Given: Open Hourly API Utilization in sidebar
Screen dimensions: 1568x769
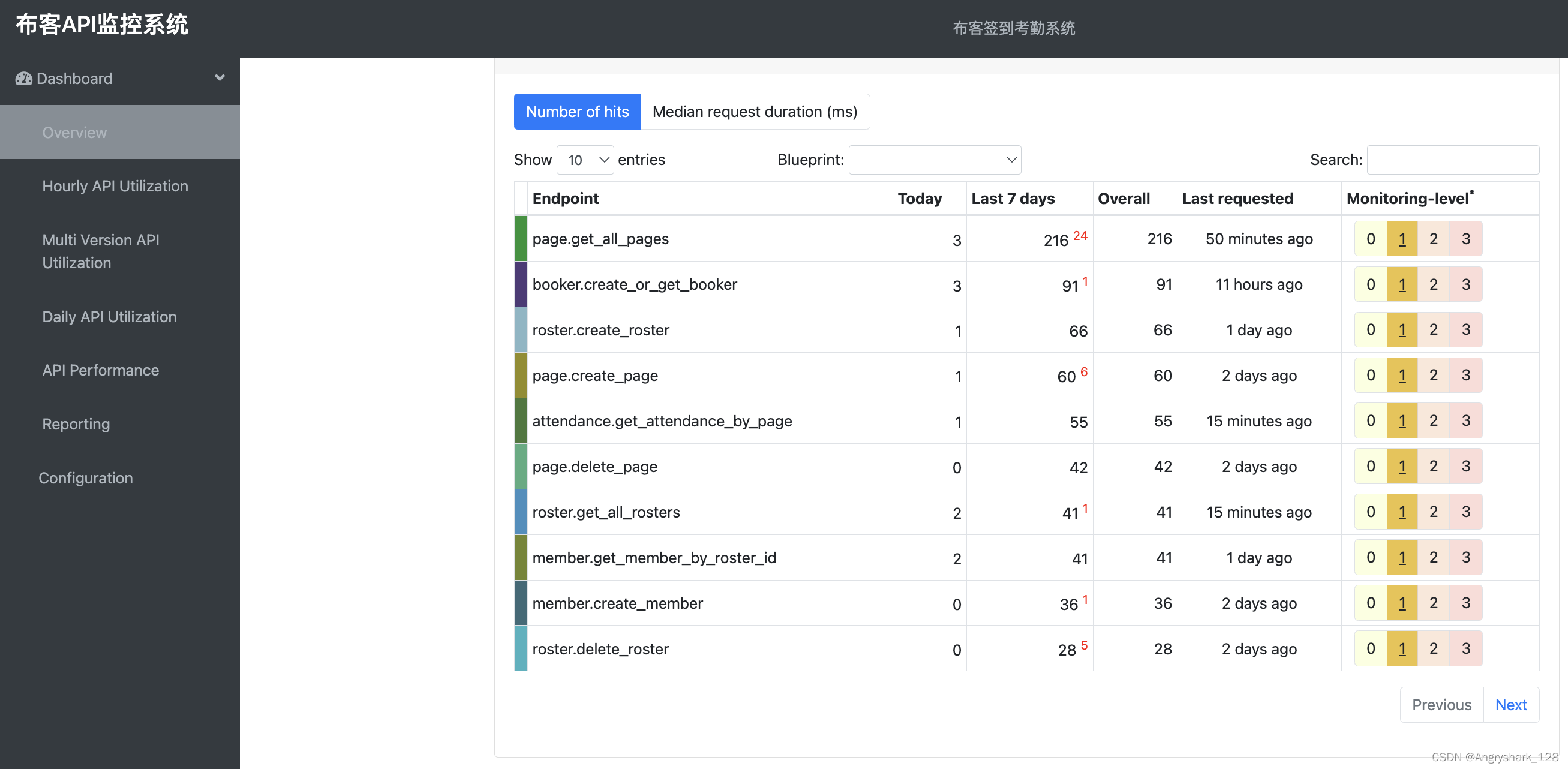Looking at the screenshot, I should click(115, 187).
